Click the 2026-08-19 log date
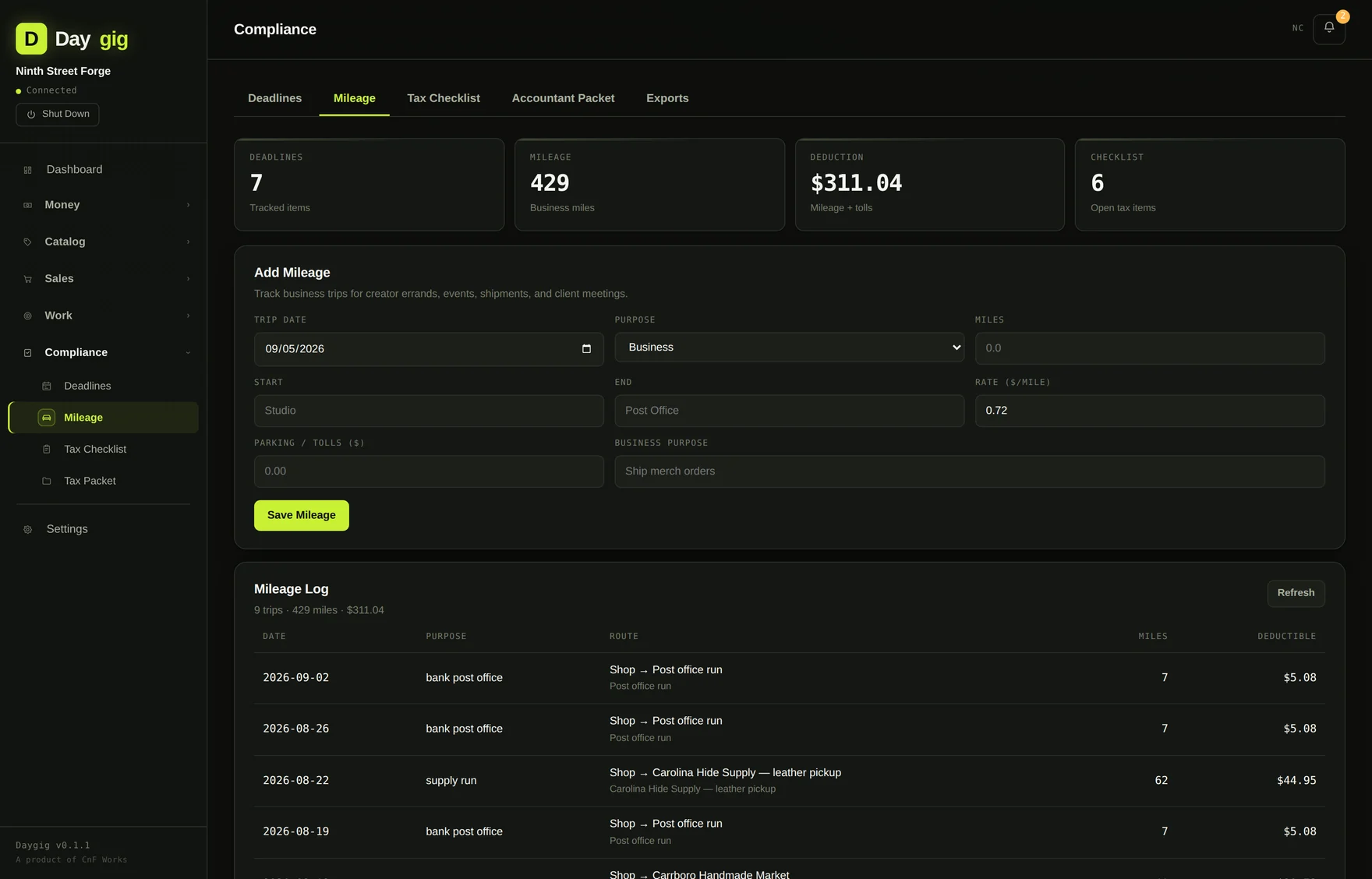Image resolution: width=1372 pixels, height=879 pixels. (295, 831)
